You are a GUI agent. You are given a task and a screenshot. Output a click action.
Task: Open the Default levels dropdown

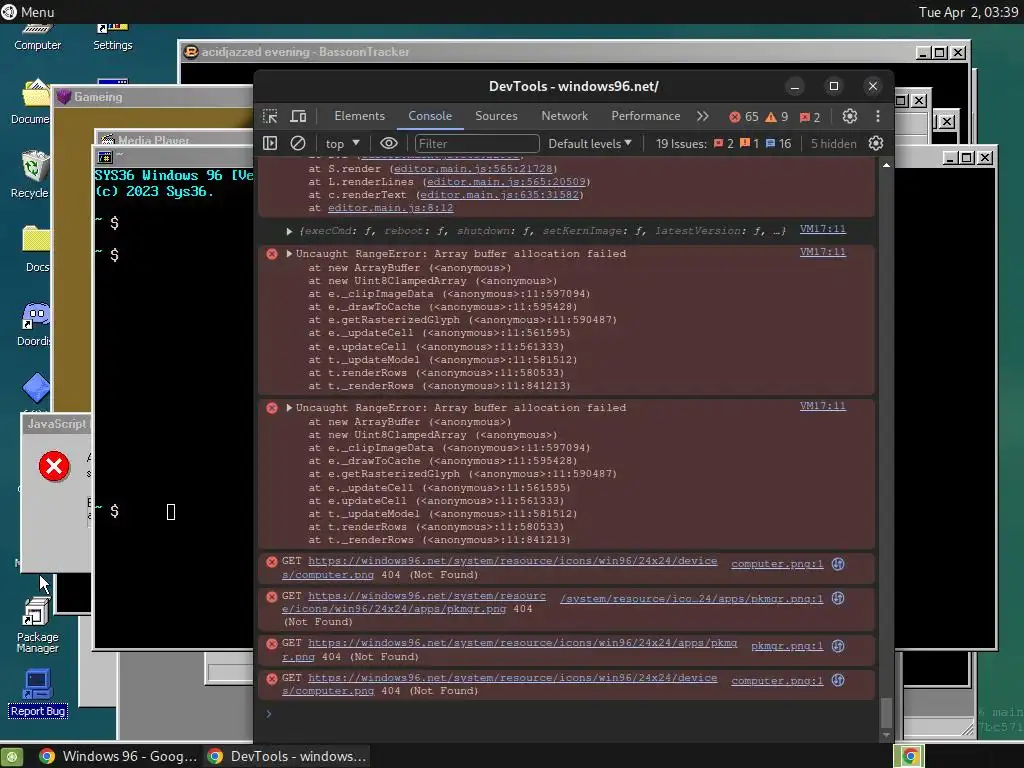(590, 144)
